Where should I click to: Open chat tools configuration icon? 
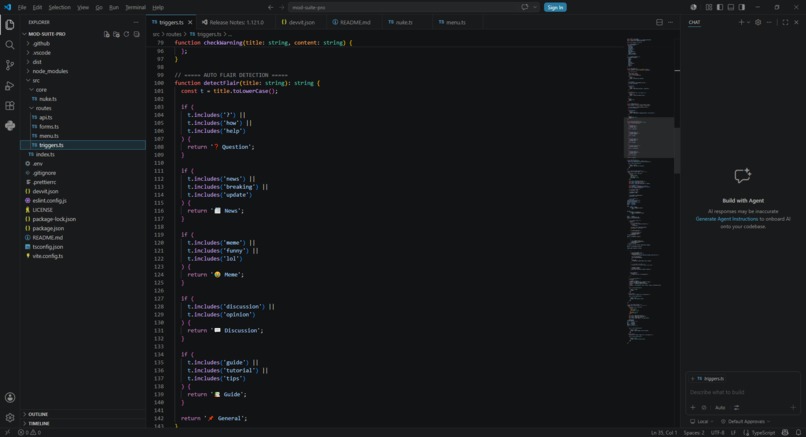pos(737,407)
